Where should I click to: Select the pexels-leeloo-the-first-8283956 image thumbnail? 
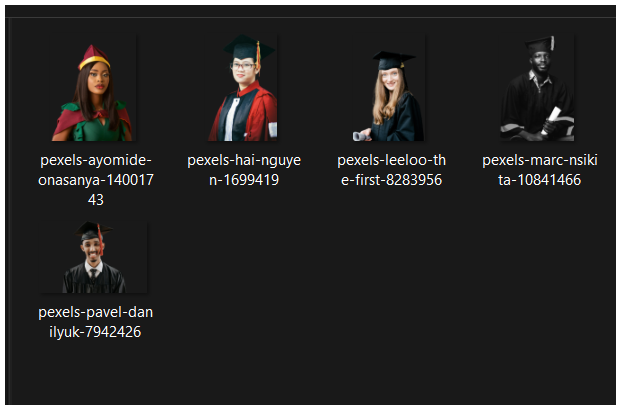pyautogui.click(x=389, y=88)
